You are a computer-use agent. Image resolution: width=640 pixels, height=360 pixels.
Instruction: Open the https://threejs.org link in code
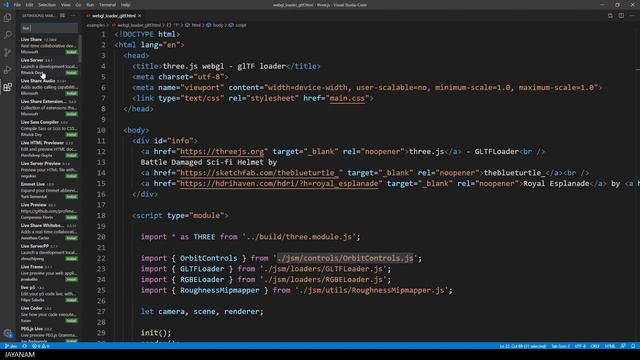(222, 151)
